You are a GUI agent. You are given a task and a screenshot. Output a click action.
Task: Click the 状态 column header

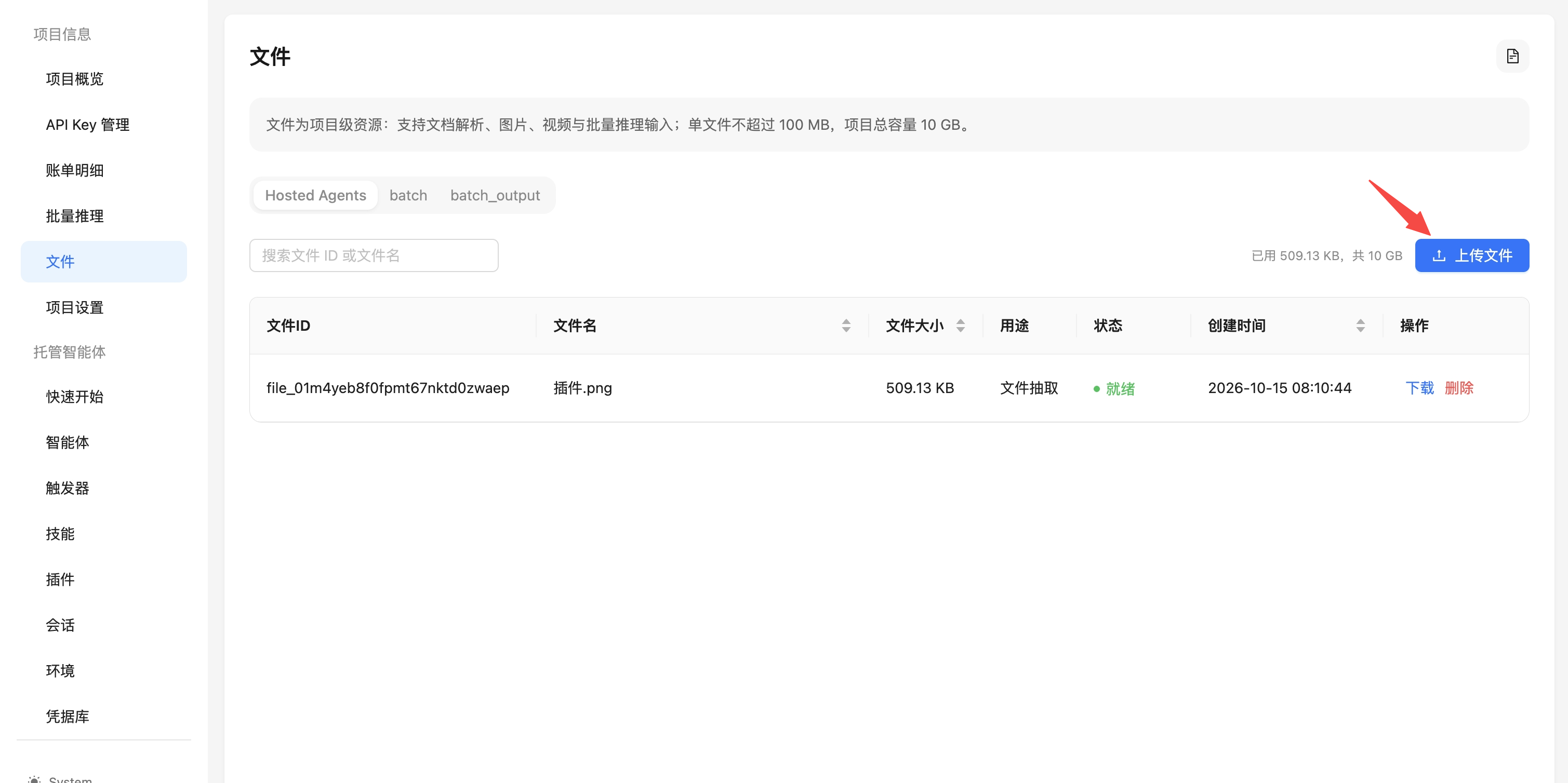coord(1107,326)
